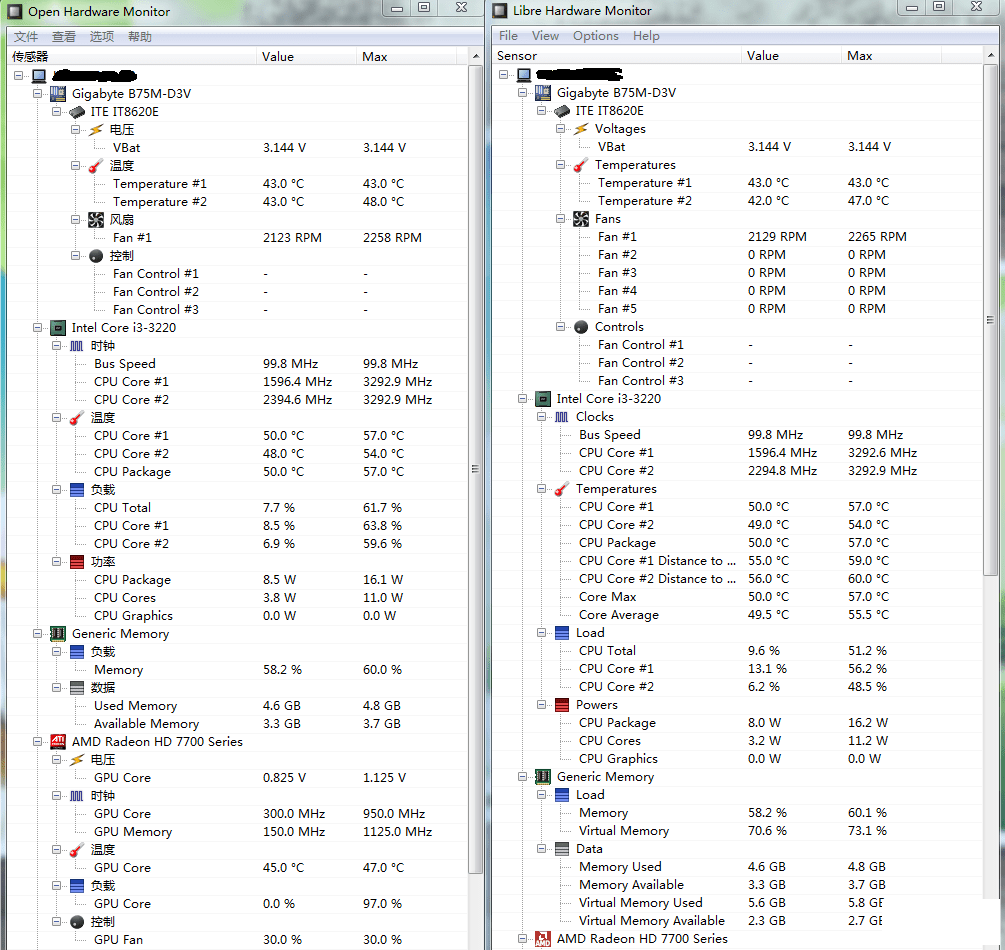This screenshot has width=1005, height=950.
Task: Click the ATI icon beside AMD Radeon HD 7700 Series in Open Hardware Monitor
Action: click(58, 742)
